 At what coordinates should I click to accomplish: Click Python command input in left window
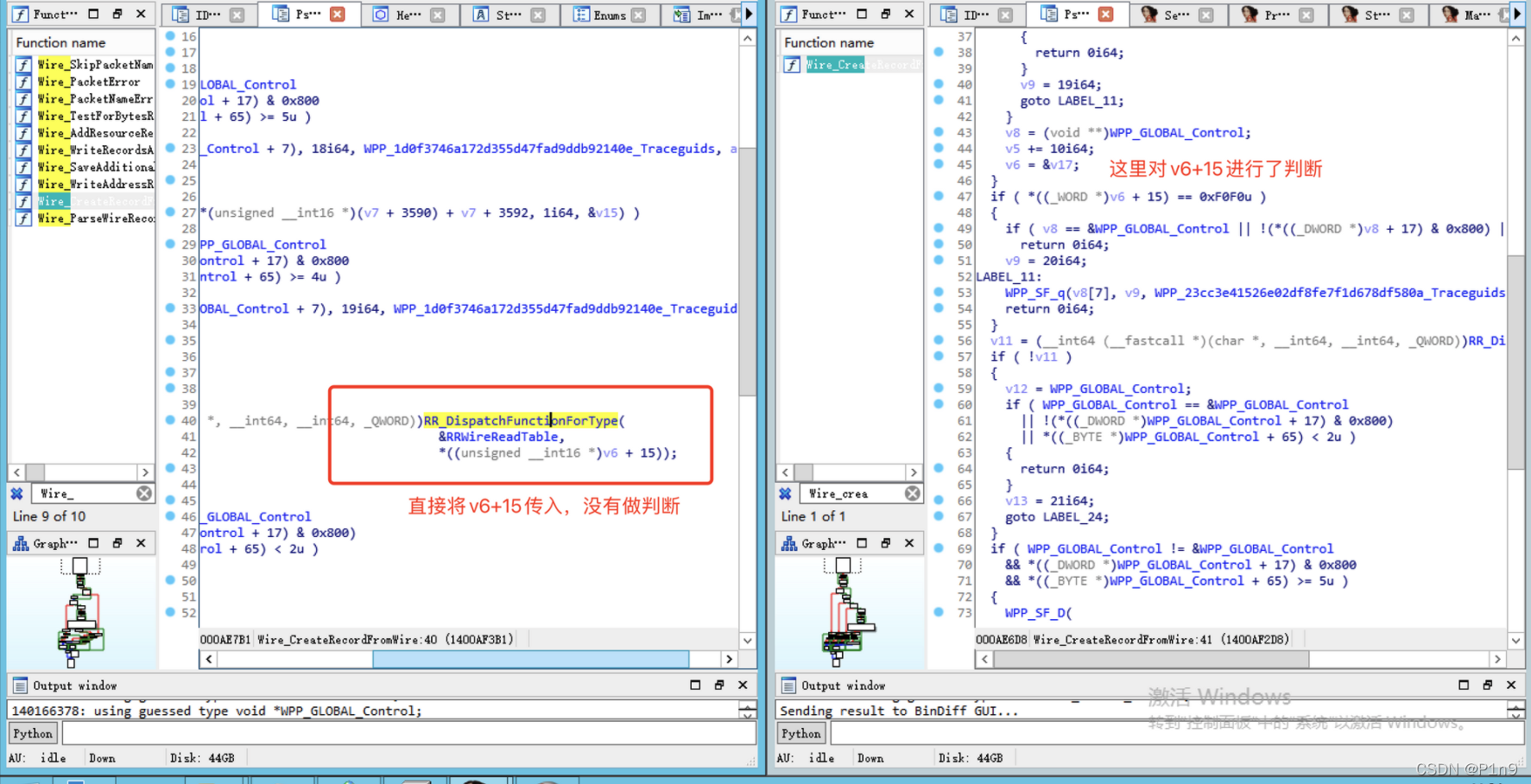coord(409,734)
